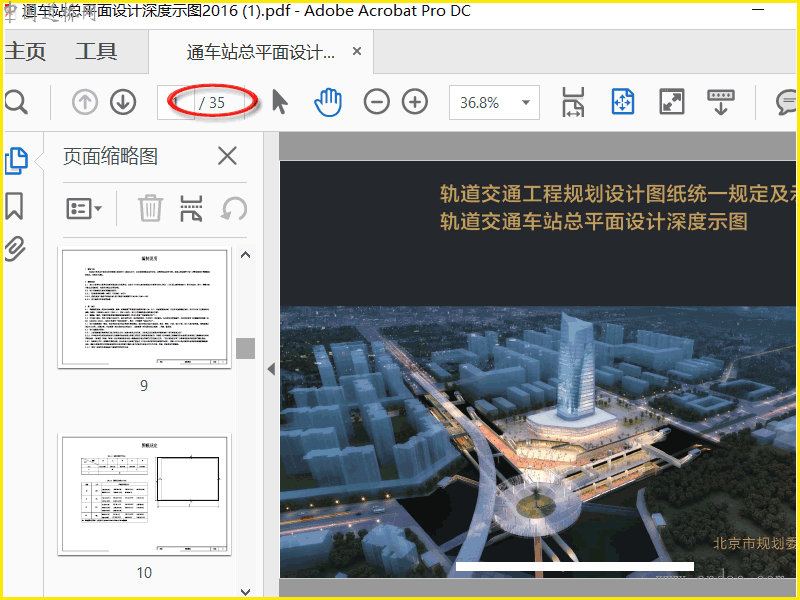This screenshot has height=600, width=800.
Task: Click the search magnifier icon
Action: tap(15, 102)
